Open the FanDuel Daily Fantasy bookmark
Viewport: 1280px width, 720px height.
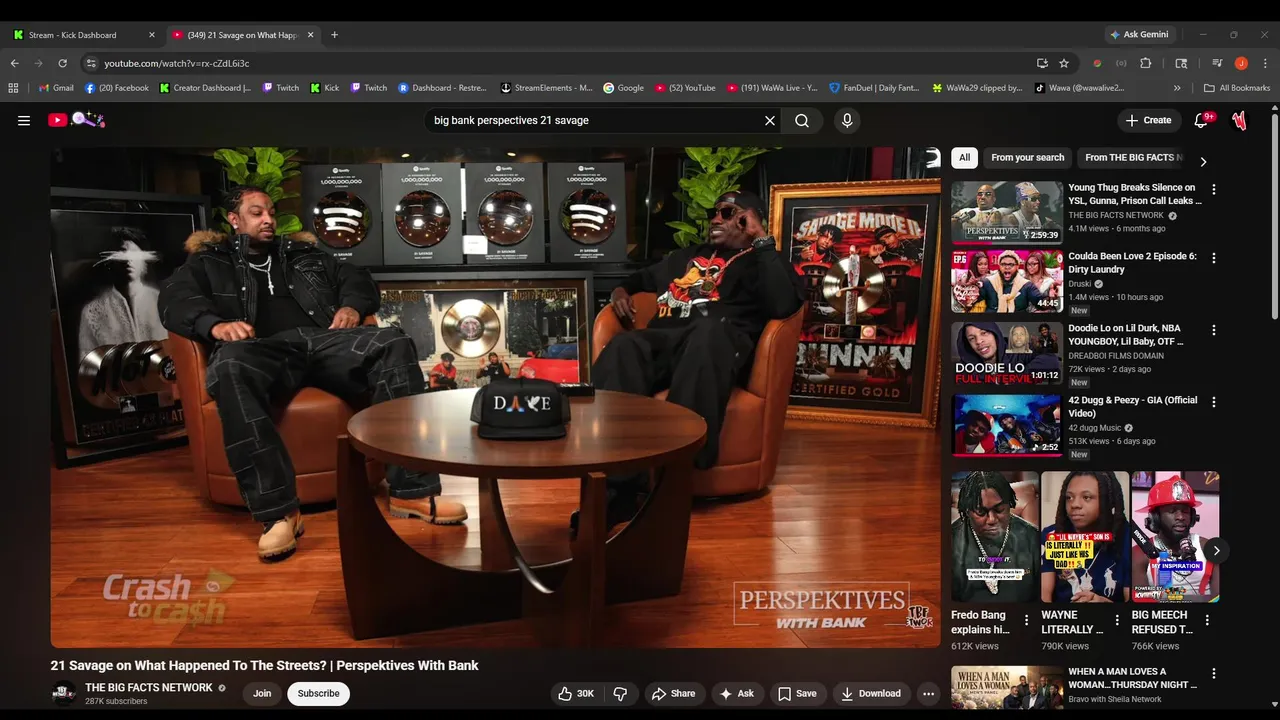(x=875, y=88)
